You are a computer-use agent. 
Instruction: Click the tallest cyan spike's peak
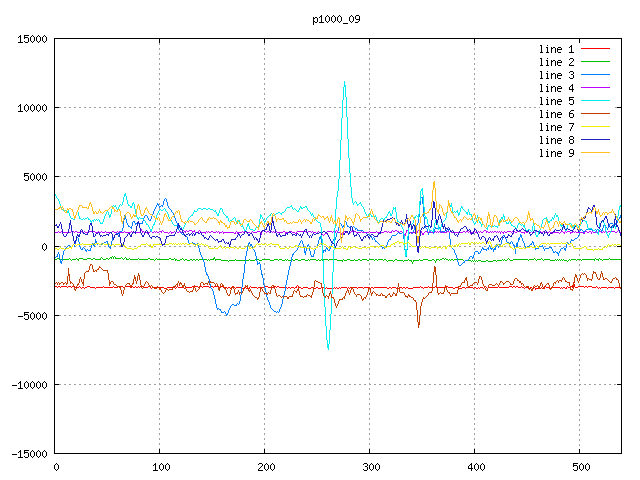click(x=344, y=82)
